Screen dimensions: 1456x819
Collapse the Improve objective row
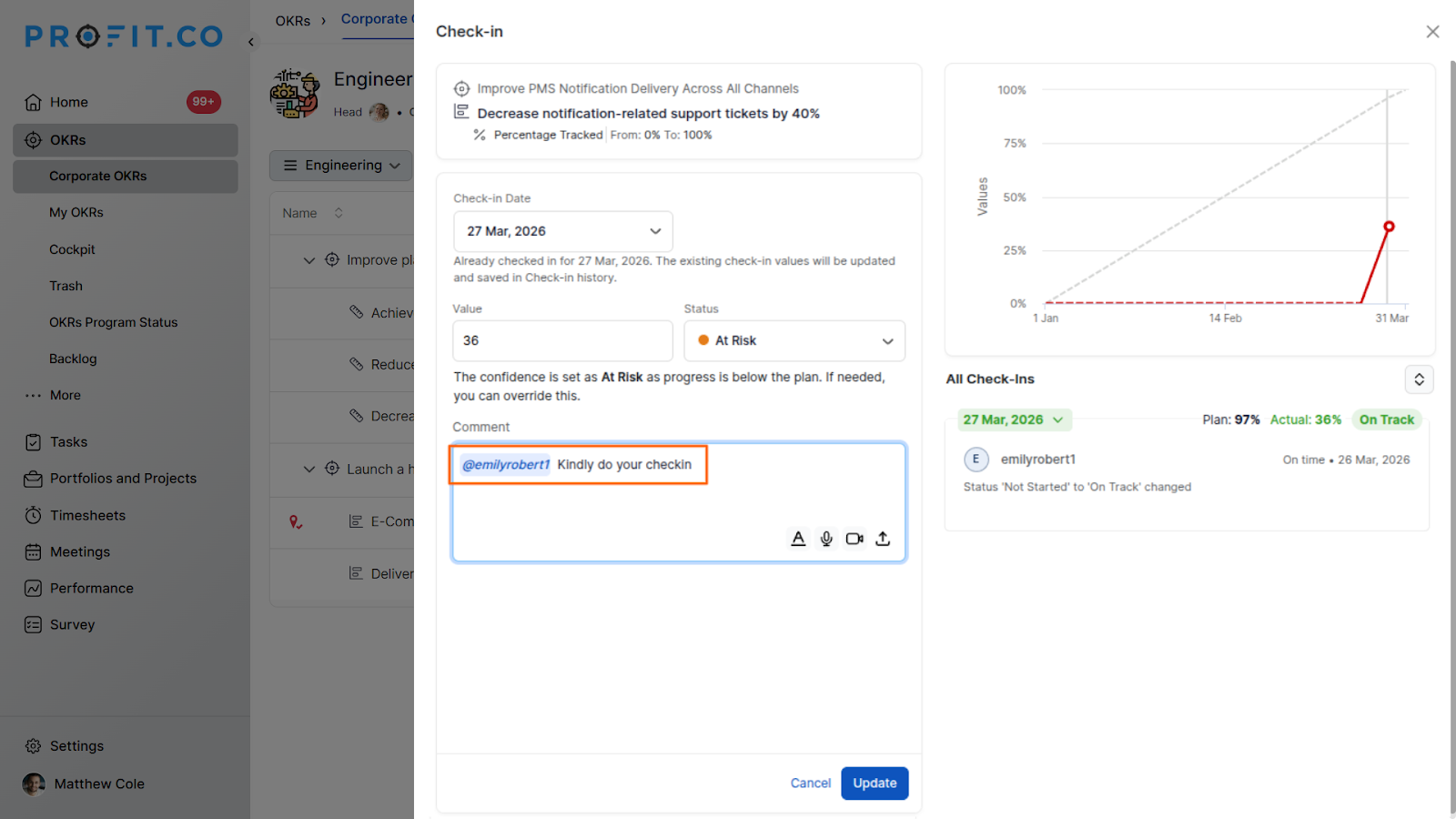(x=309, y=260)
